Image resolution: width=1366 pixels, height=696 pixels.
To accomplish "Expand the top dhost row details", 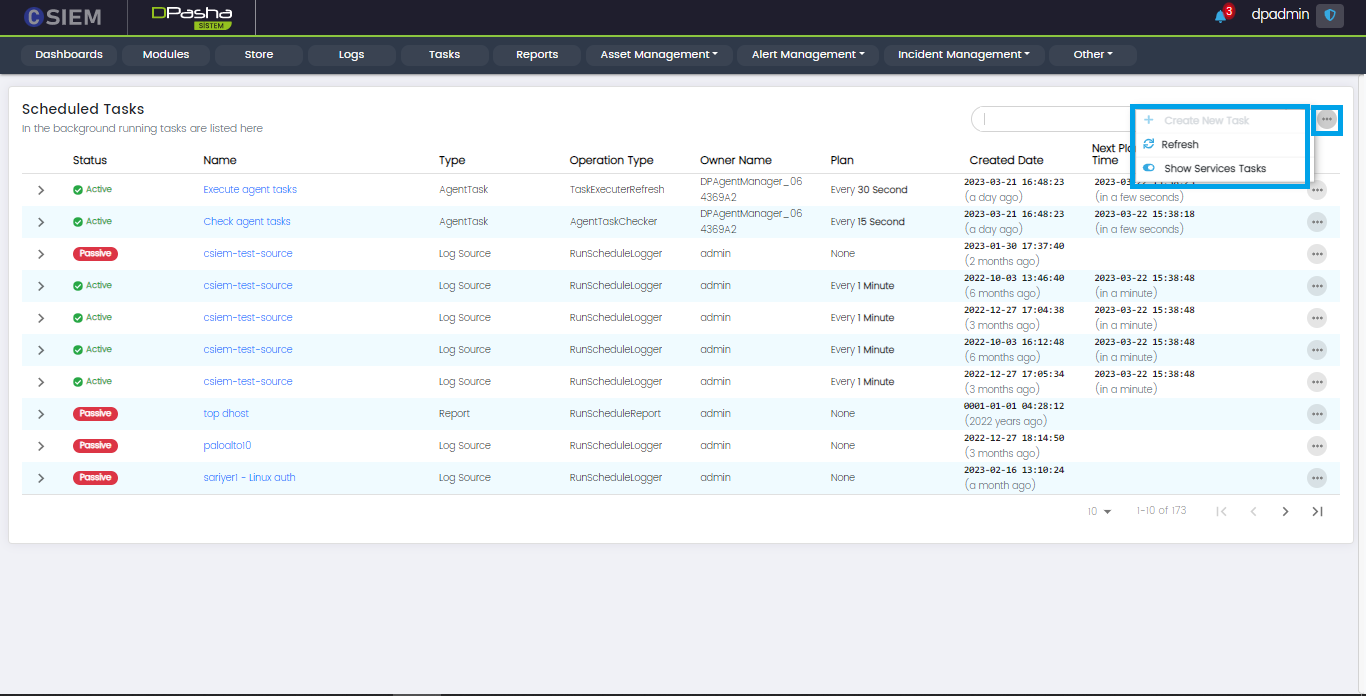I will (x=41, y=414).
